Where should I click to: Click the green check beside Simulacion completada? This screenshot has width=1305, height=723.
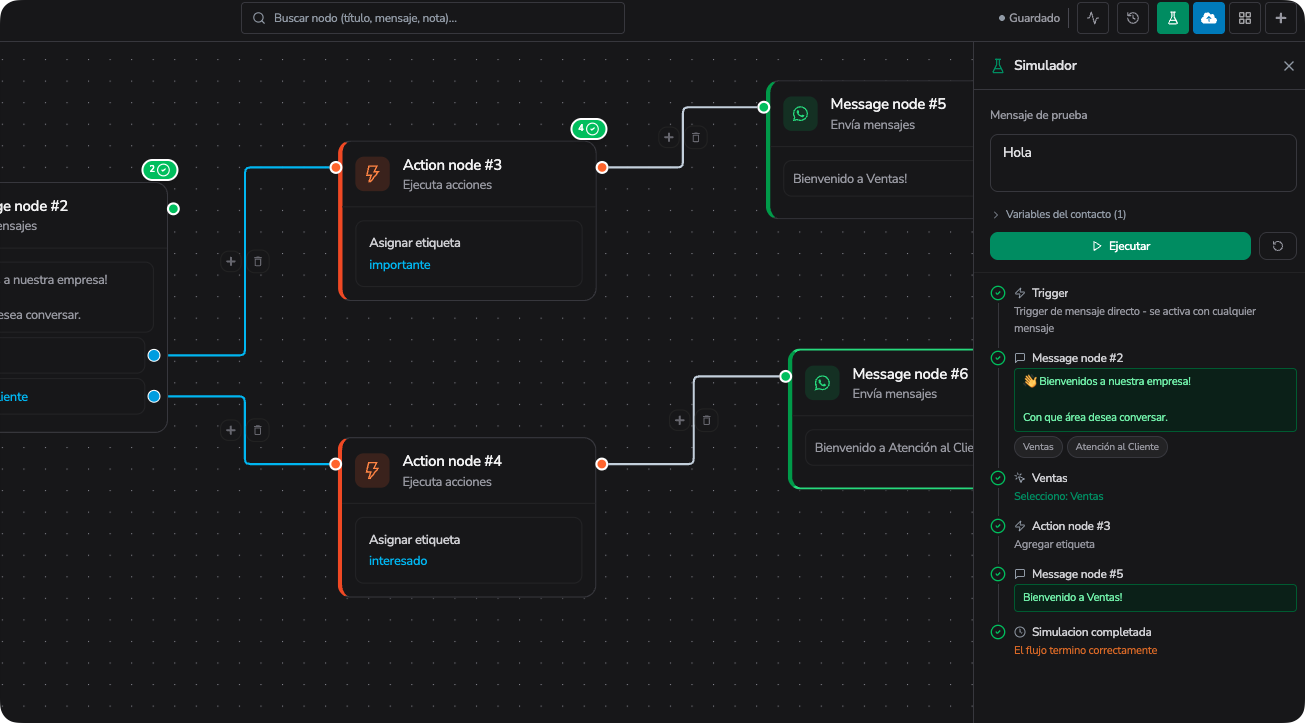[x=997, y=632]
